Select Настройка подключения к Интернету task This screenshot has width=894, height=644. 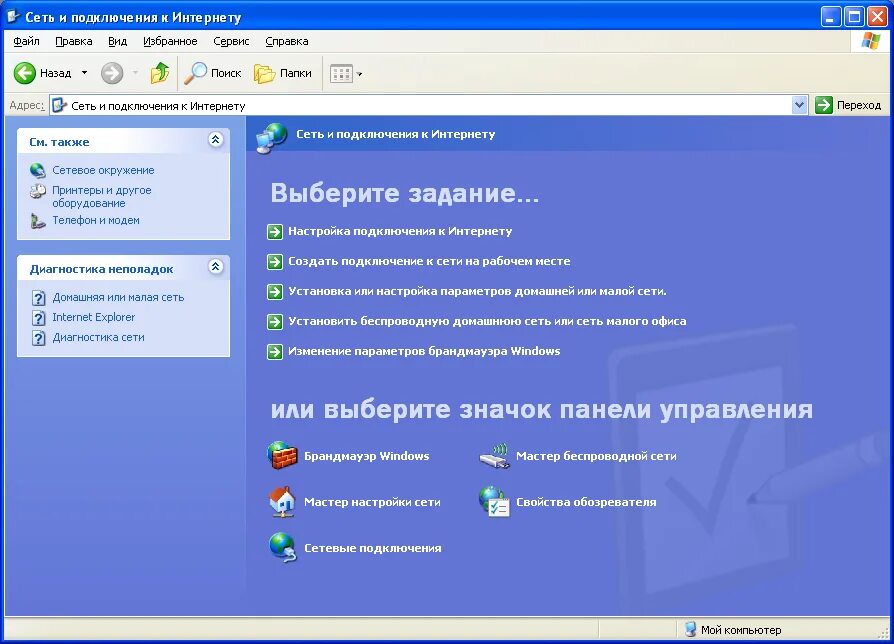pyautogui.click(x=400, y=231)
